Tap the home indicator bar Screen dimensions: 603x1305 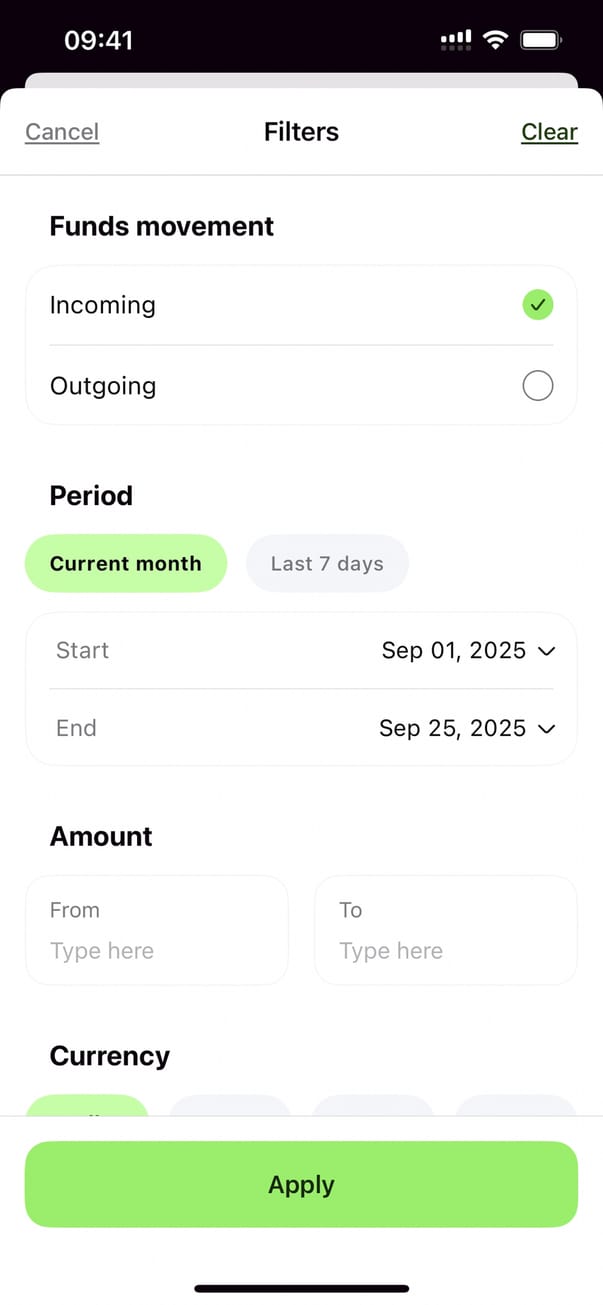301,1288
